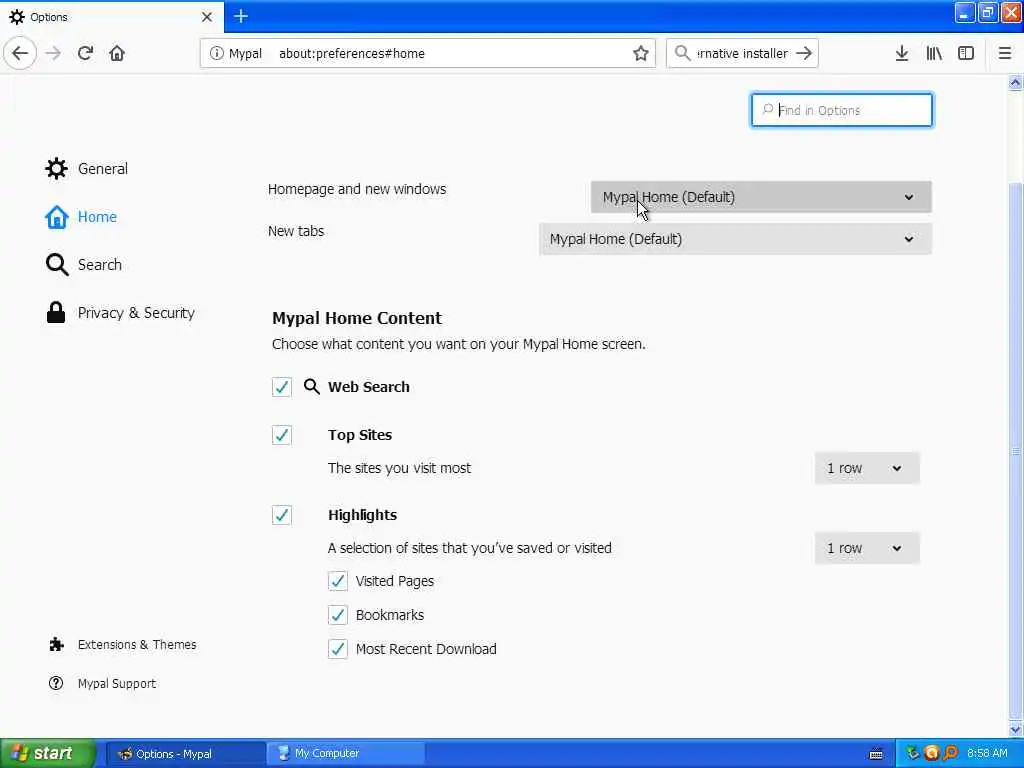The image size is (1024, 768).
Task: Click the vertical scrollbar thumb
Action: point(1016,449)
